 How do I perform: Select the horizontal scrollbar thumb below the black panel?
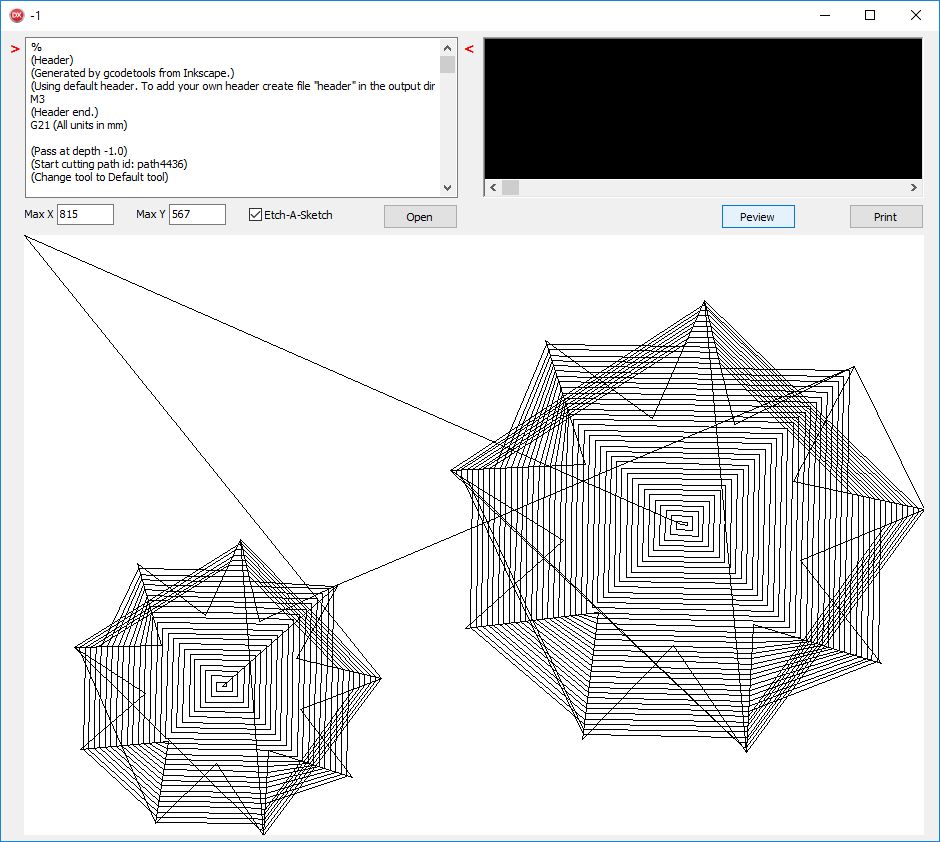point(510,187)
